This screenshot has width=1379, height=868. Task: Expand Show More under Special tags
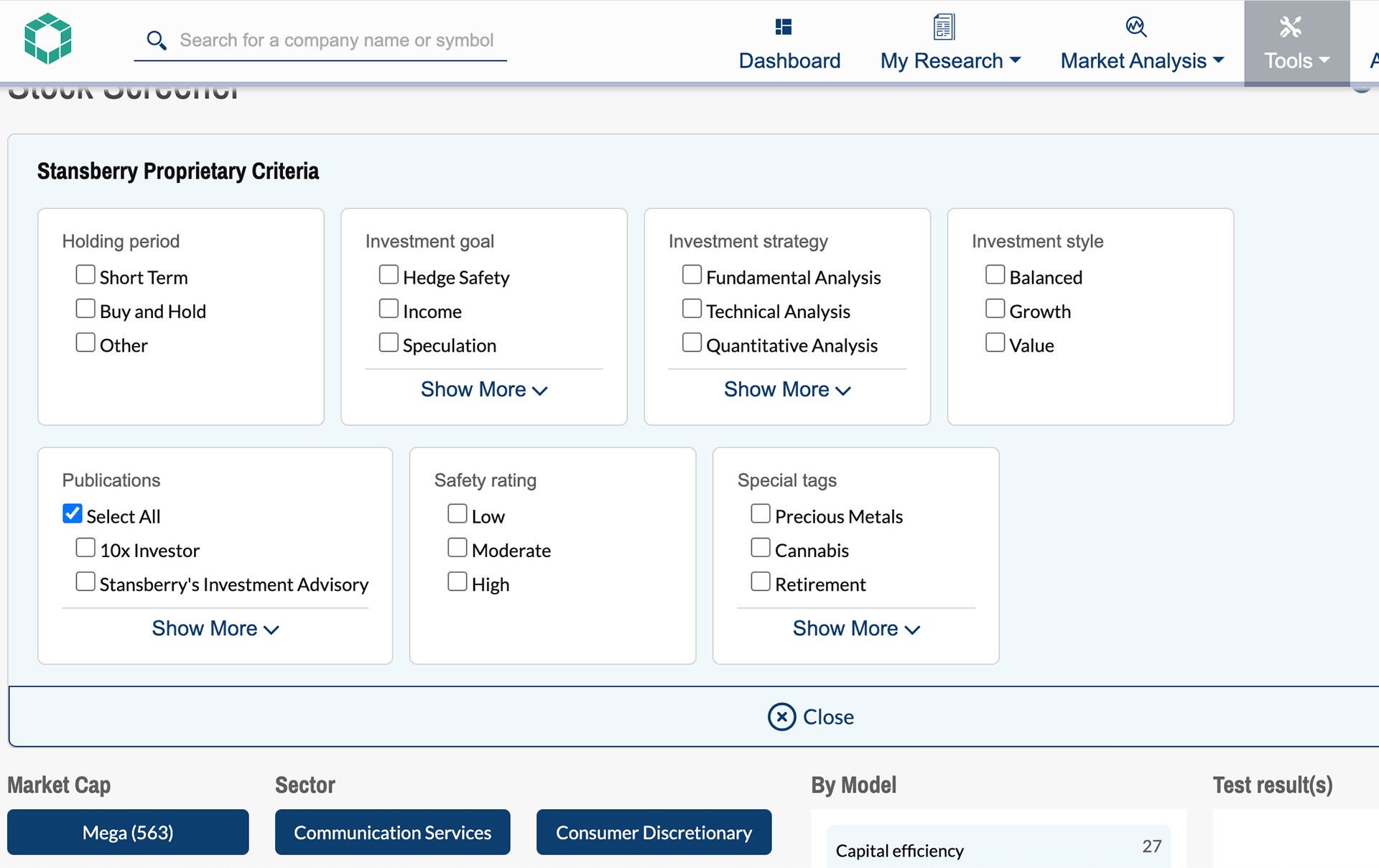(x=856, y=628)
